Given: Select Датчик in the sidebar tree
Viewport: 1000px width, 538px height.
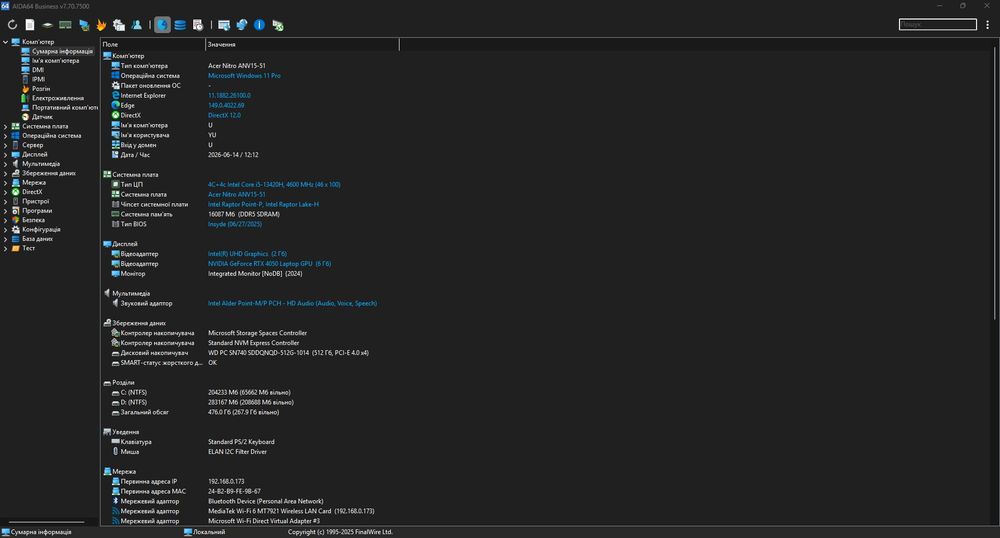Looking at the screenshot, I should point(42,117).
